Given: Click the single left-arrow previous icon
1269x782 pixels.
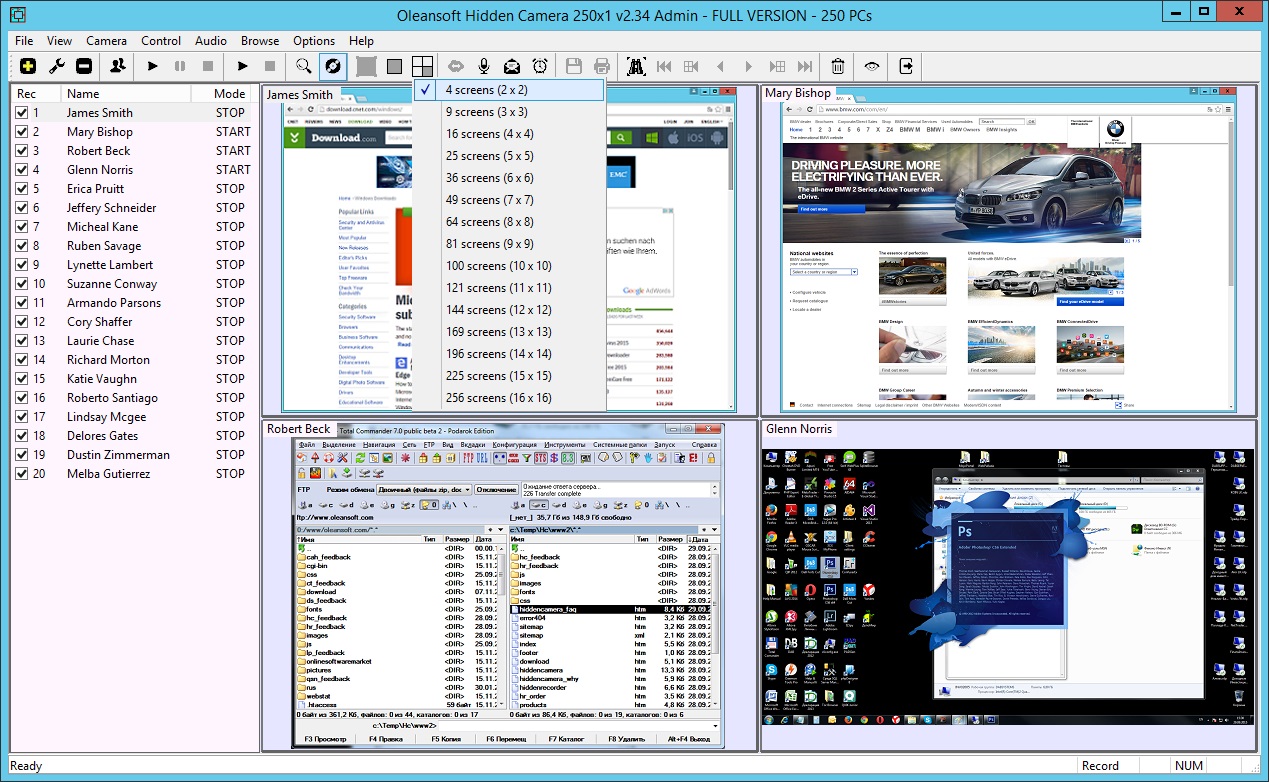Looking at the screenshot, I should pos(720,66).
